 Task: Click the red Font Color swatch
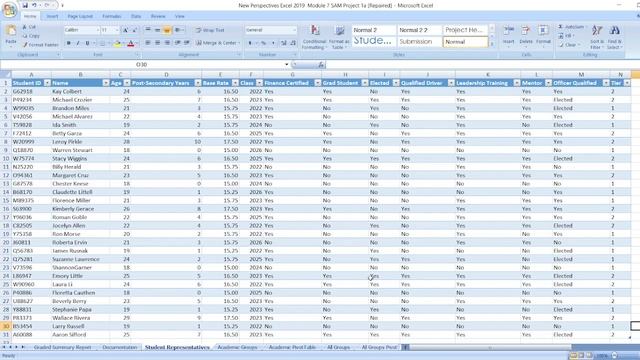(131, 43)
